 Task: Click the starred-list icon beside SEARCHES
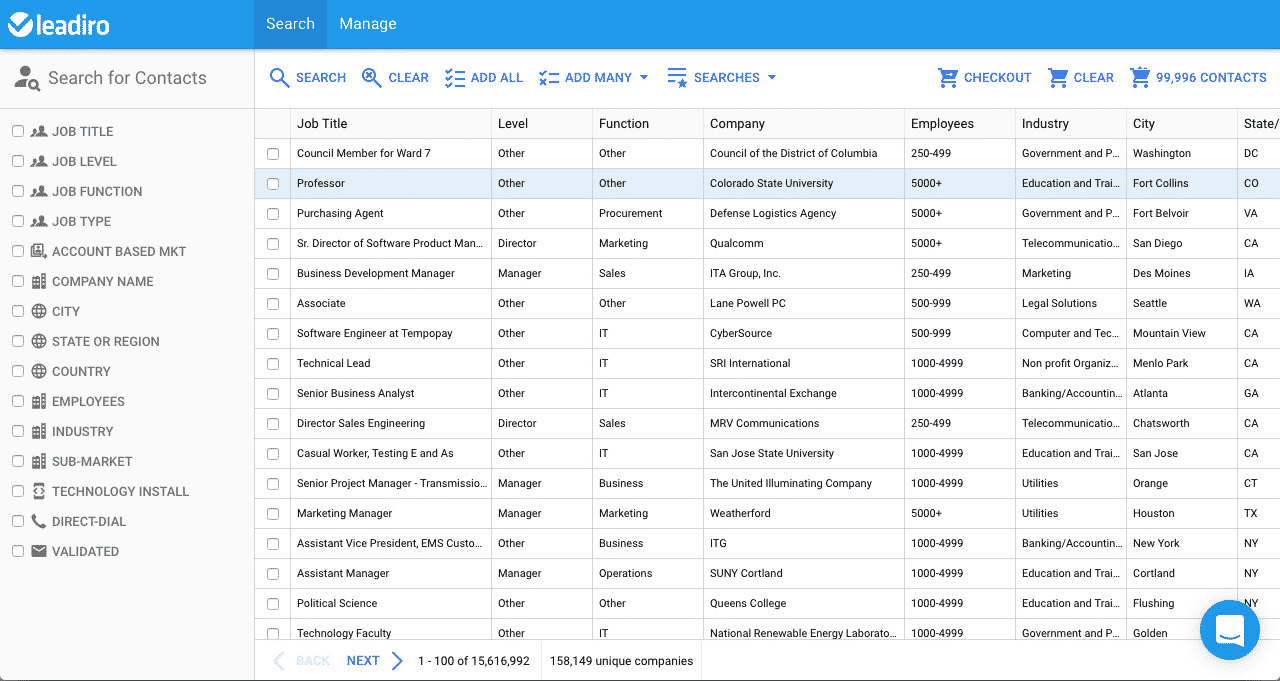[x=677, y=78]
